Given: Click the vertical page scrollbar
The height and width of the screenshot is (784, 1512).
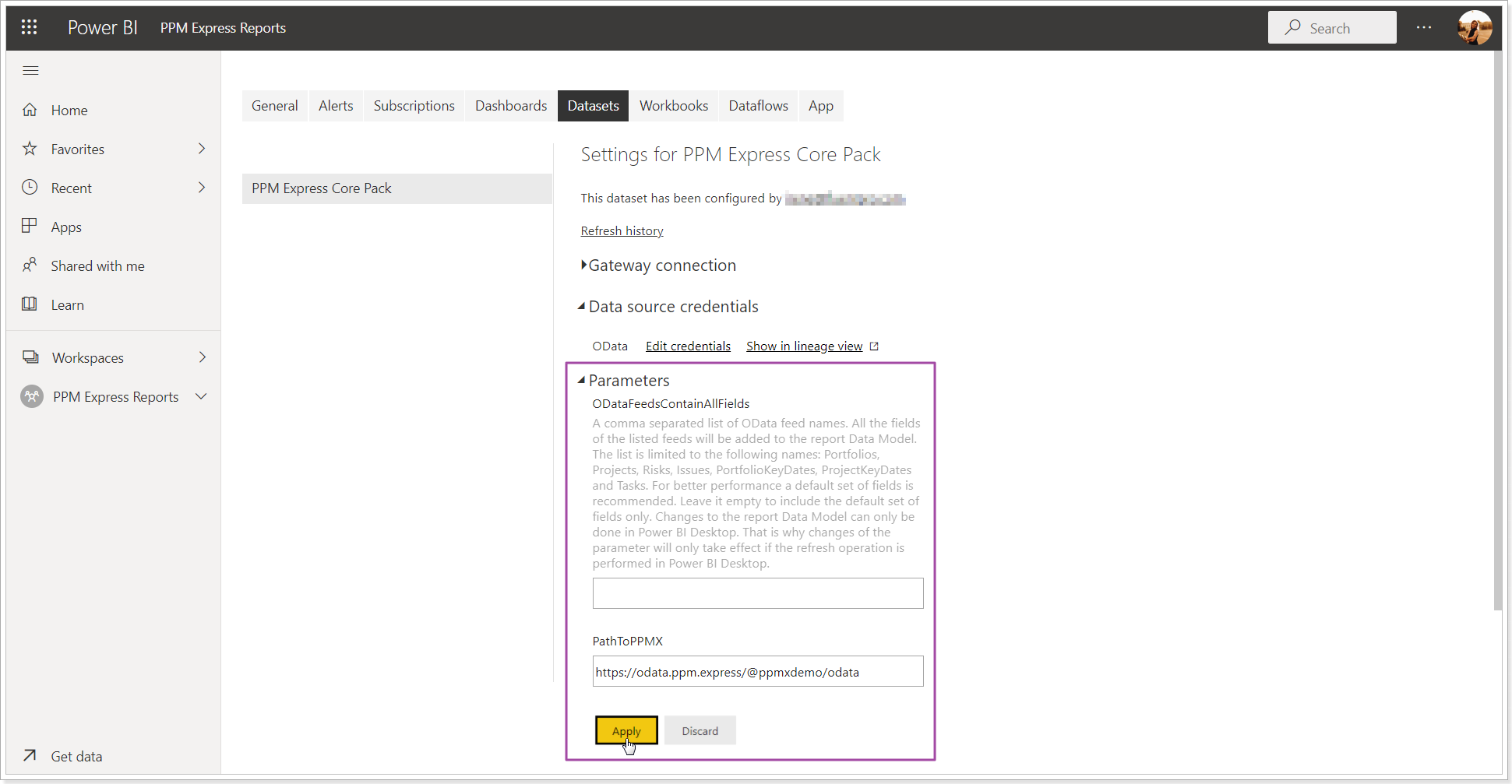Looking at the screenshot, I should (1497, 331).
